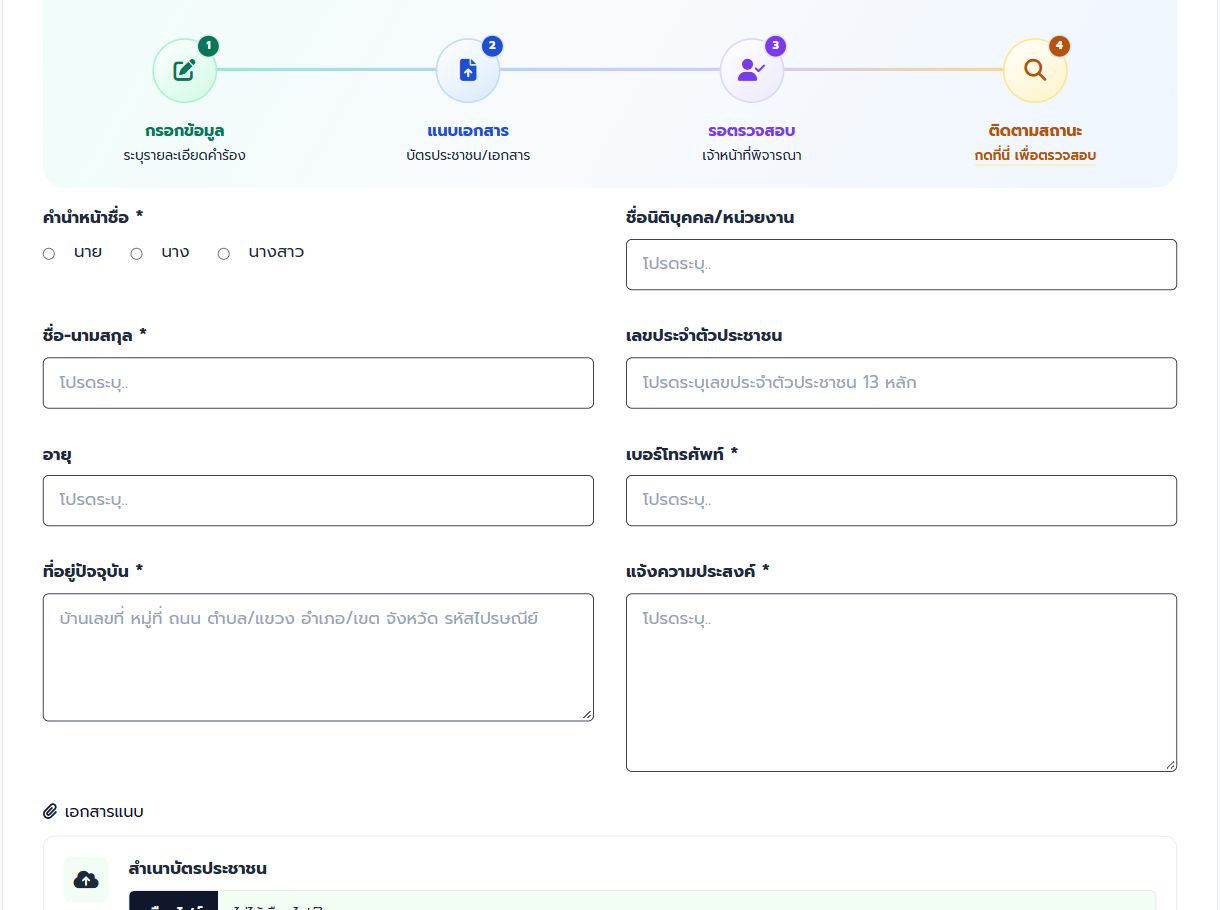
Task: Click the ชื่อนิติบุคคล/หน่วยงาน input field
Action: [901, 265]
